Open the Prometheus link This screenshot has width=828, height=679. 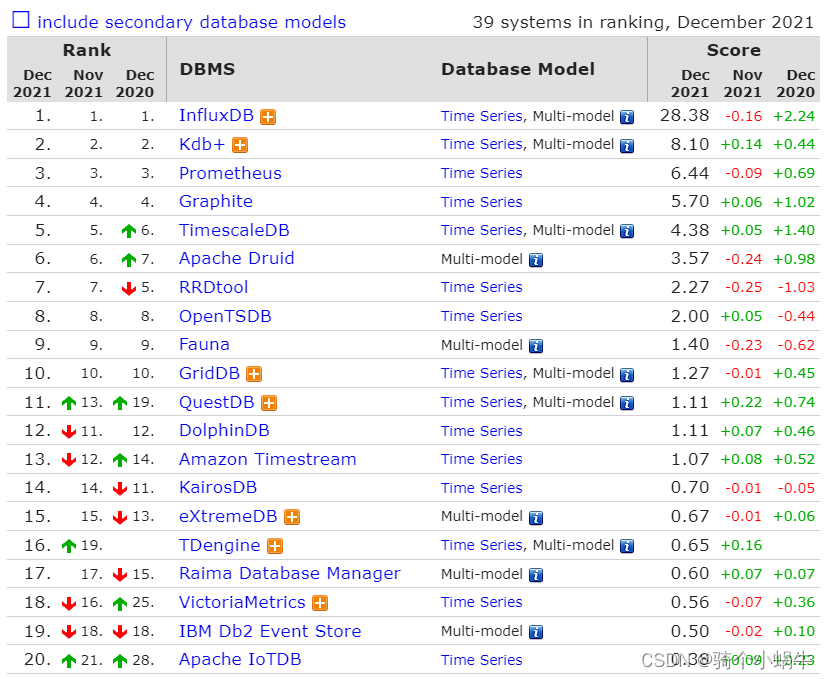click(x=230, y=173)
